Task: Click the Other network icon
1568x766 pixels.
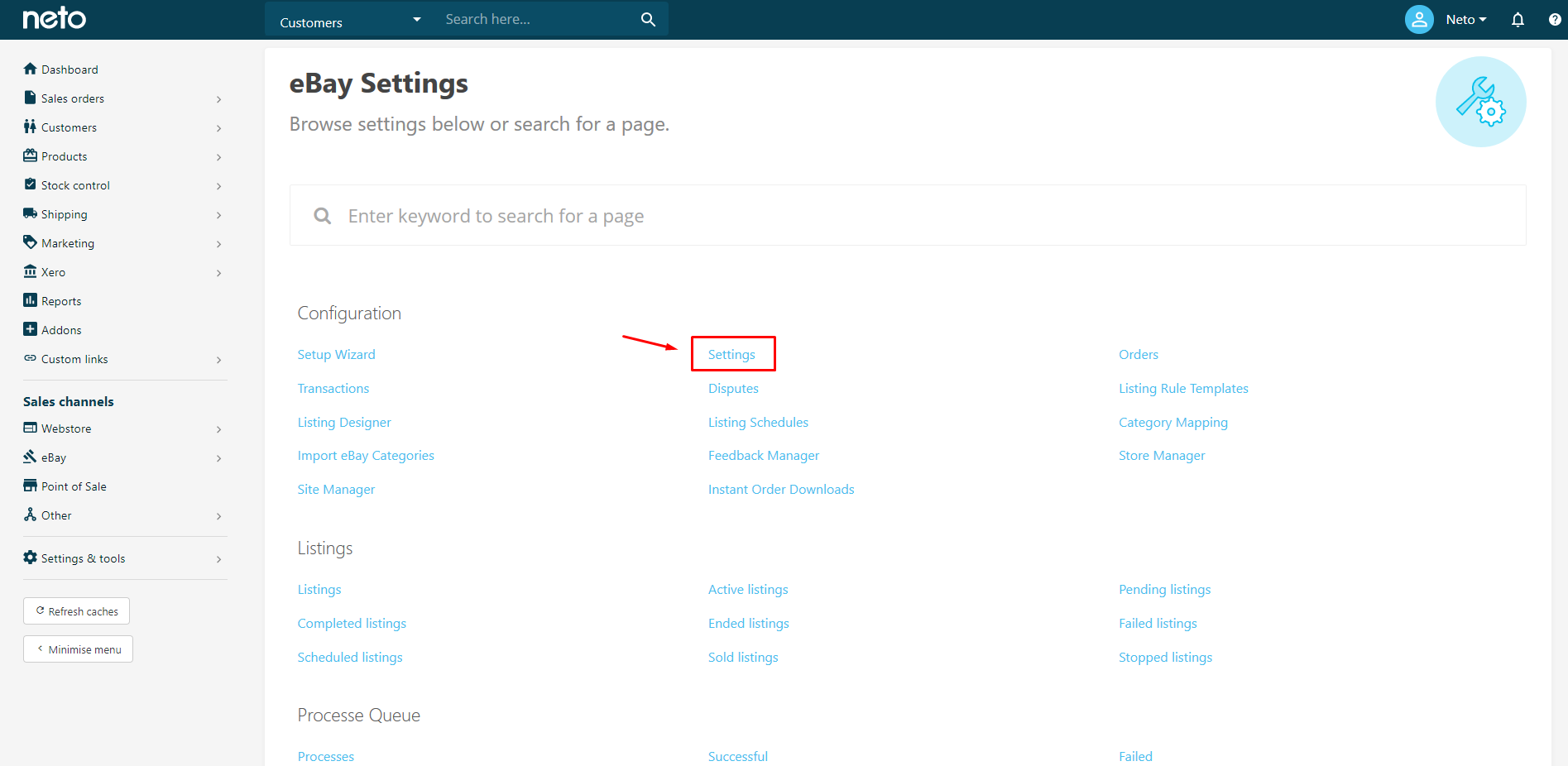Action: coord(31,515)
